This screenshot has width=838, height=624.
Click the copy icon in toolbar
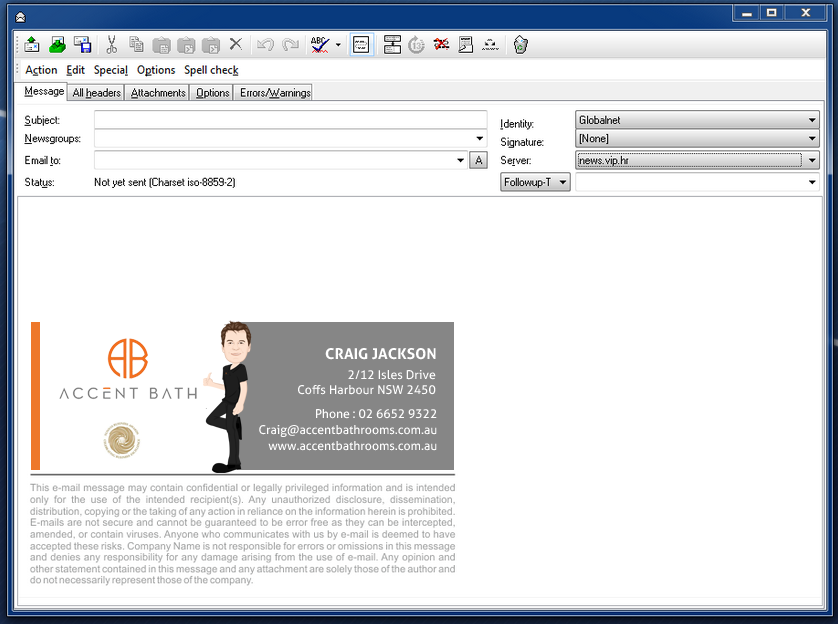click(x=136, y=45)
